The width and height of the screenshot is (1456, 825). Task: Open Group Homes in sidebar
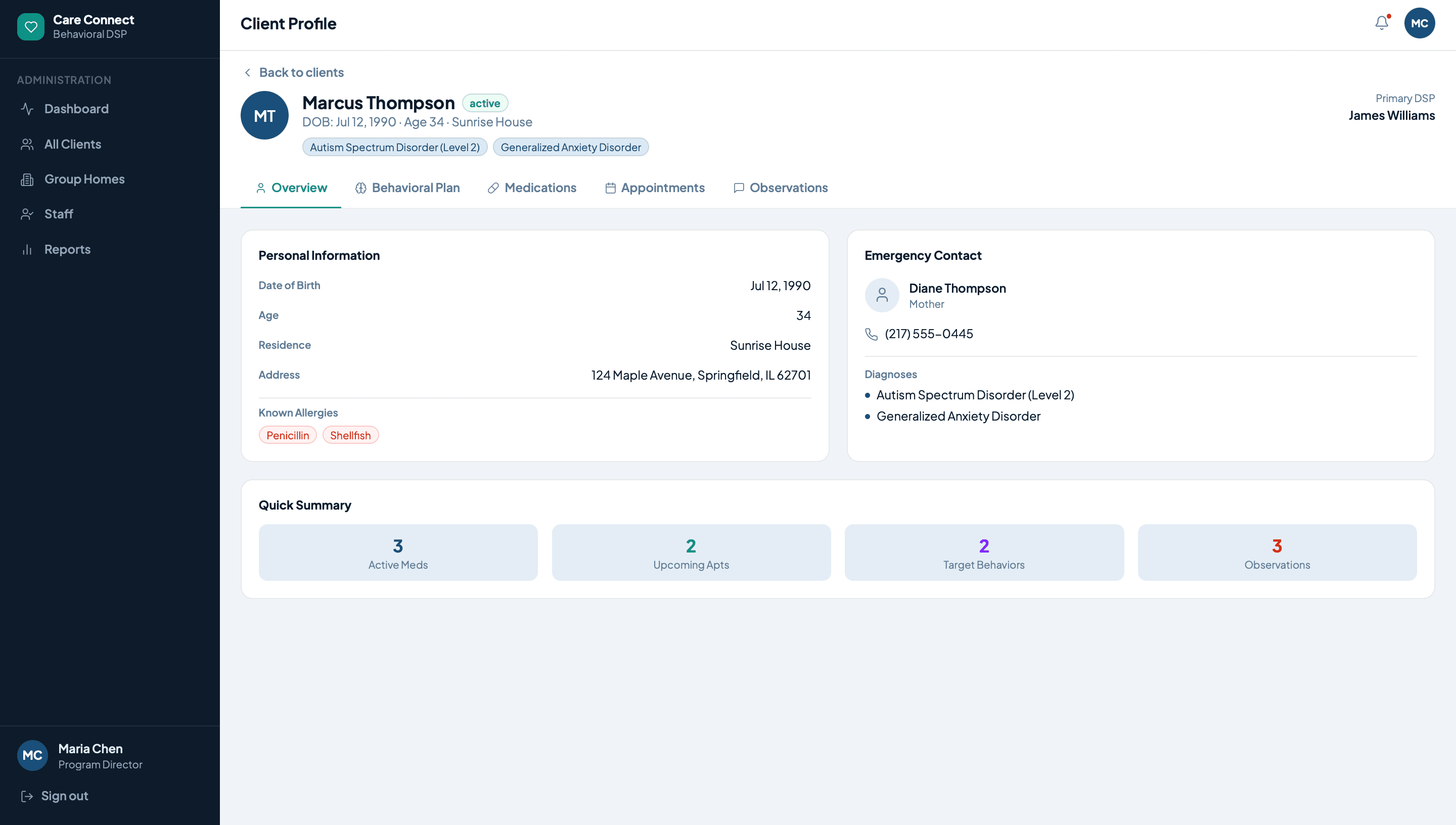pyautogui.click(x=110, y=179)
